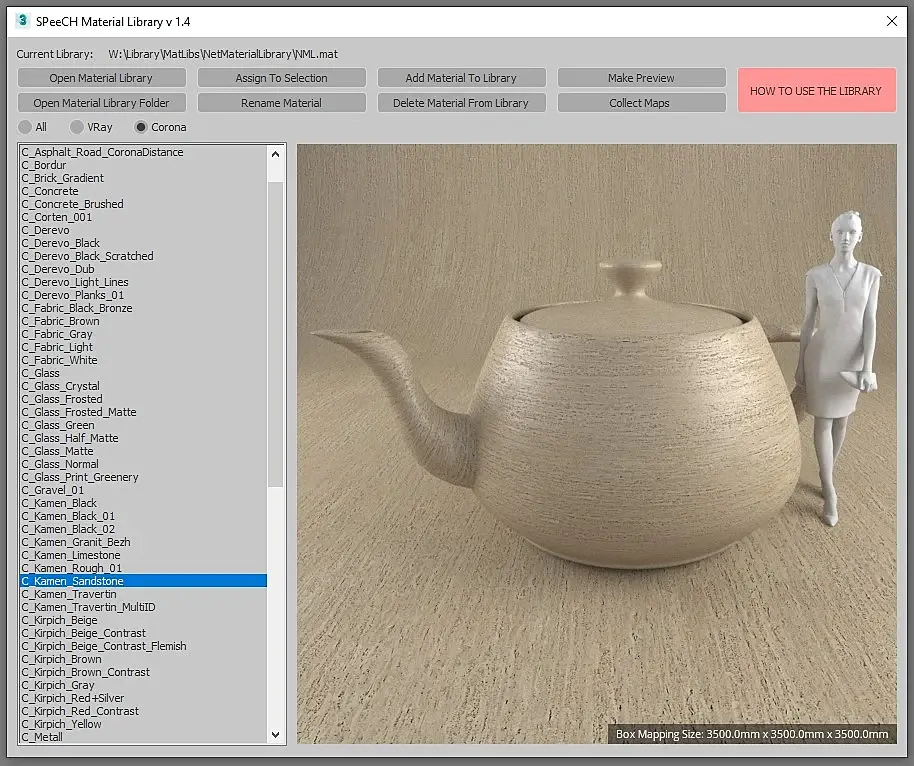This screenshot has width=914, height=766.
Task: Click the app logo icon in title bar
Action: pos(22,20)
